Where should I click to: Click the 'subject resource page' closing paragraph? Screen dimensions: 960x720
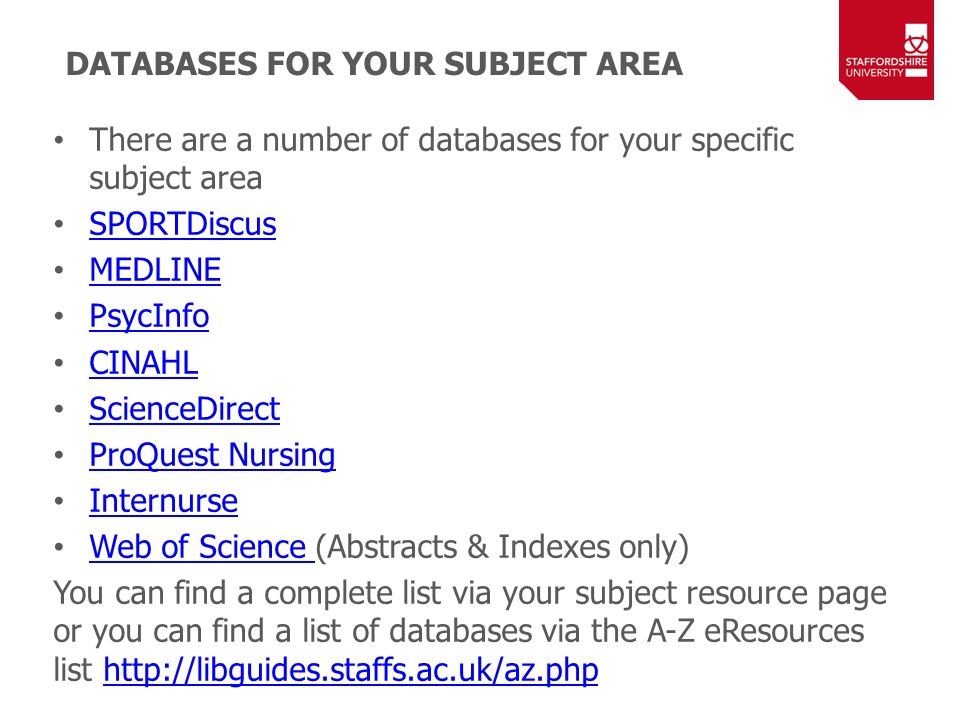pyautogui.click(x=470, y=632)
